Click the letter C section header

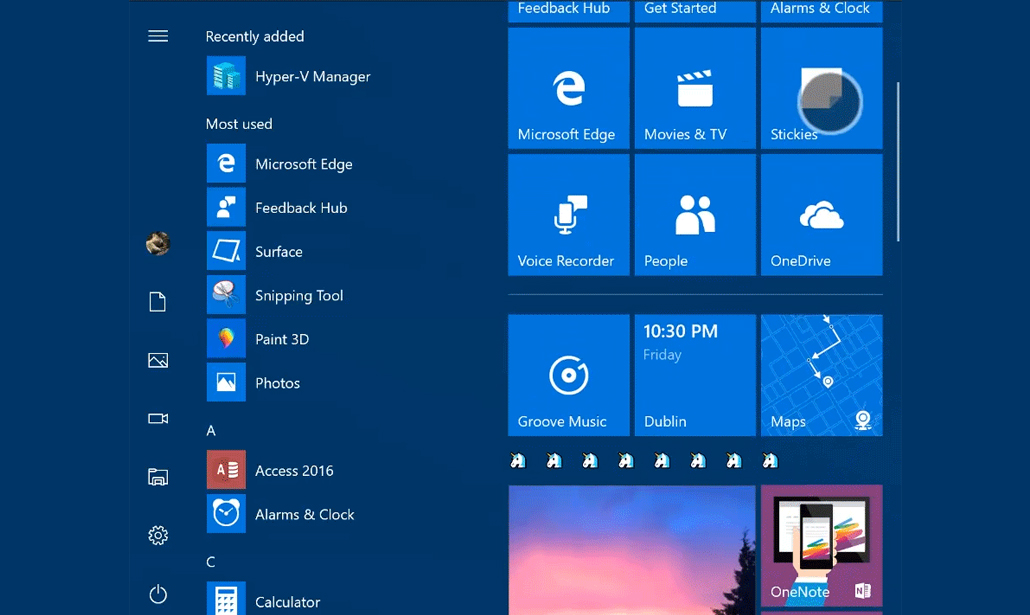[211, 562]
